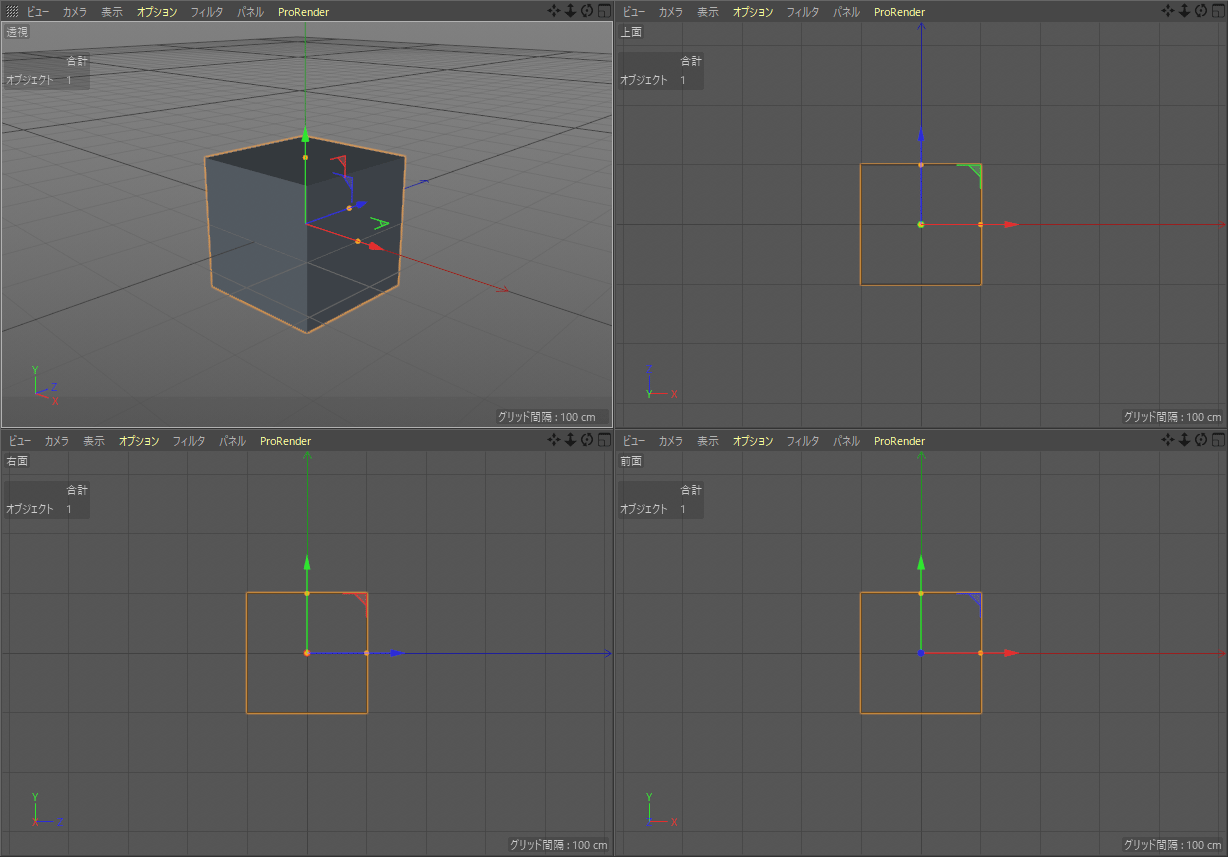Open フィルタ menu in perspective viewport
The image size is (1228, 857).
point(207,12)
